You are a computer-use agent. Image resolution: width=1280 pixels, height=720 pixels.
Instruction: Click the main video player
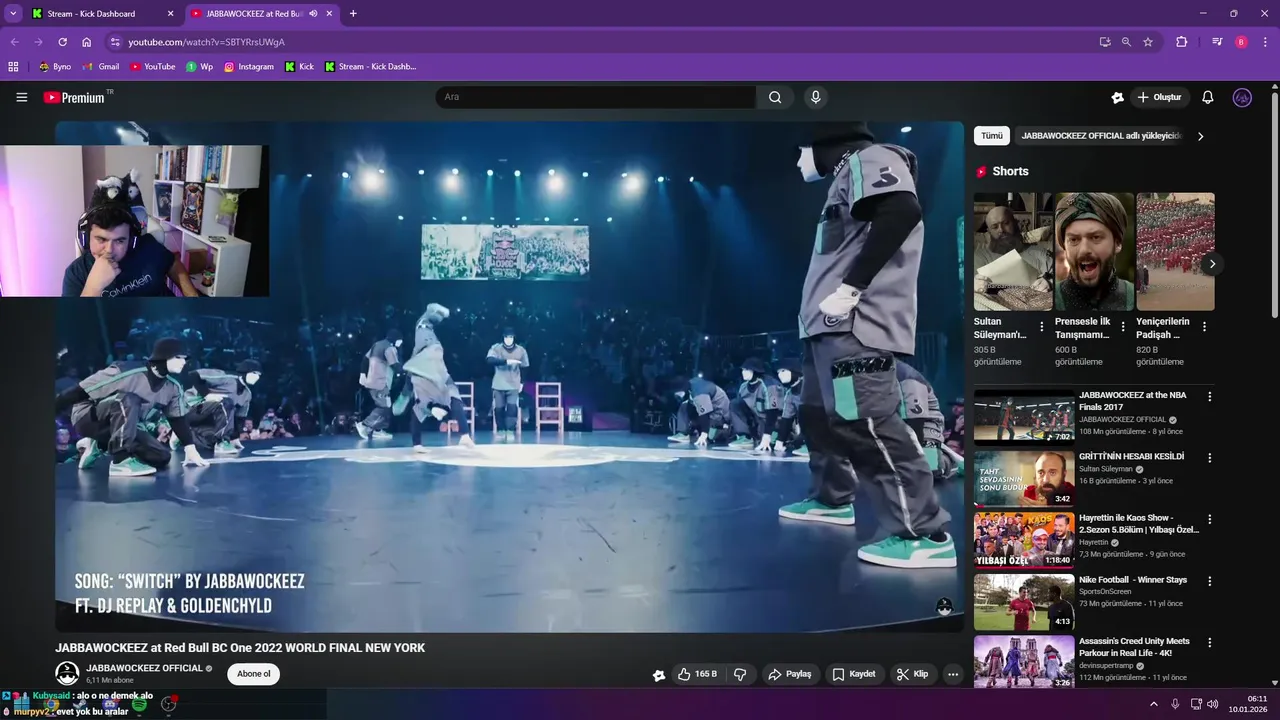click(509, 376)
